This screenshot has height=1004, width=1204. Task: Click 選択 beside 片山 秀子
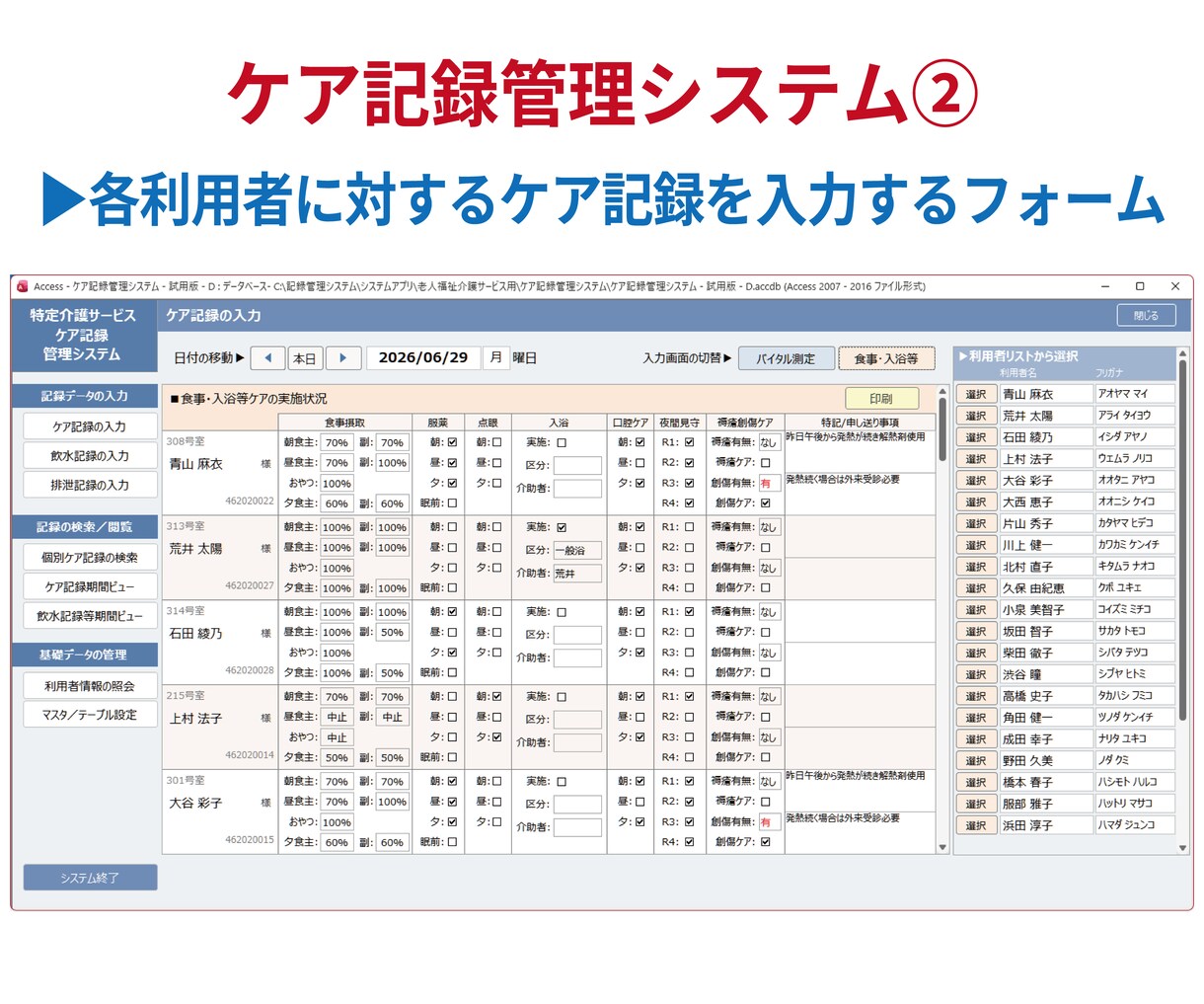coord(976,523)
